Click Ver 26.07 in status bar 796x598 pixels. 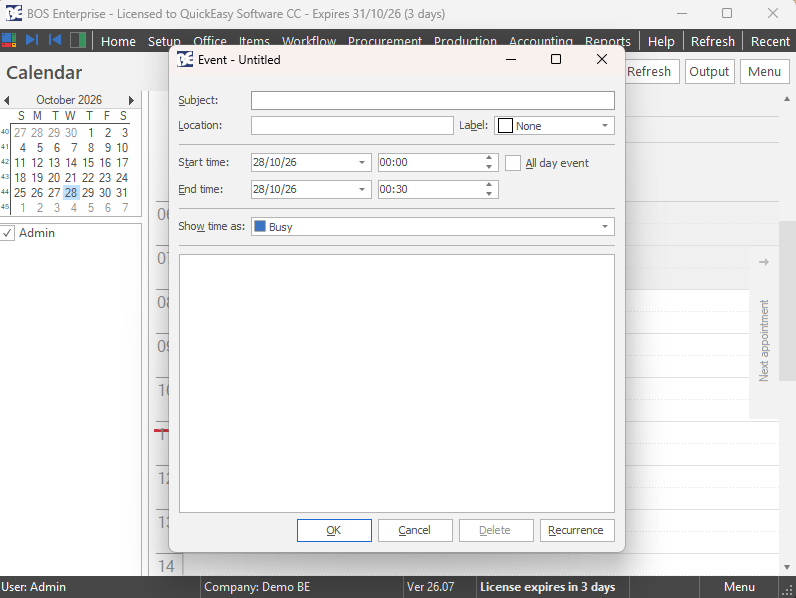(430, 587)
